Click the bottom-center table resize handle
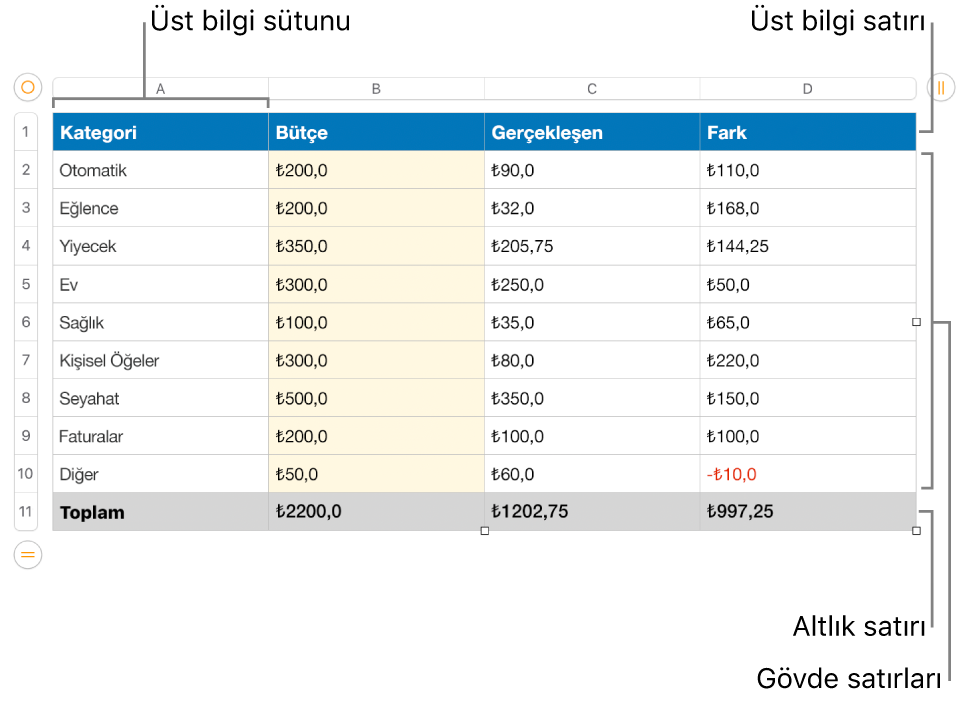 click(485, 531)
